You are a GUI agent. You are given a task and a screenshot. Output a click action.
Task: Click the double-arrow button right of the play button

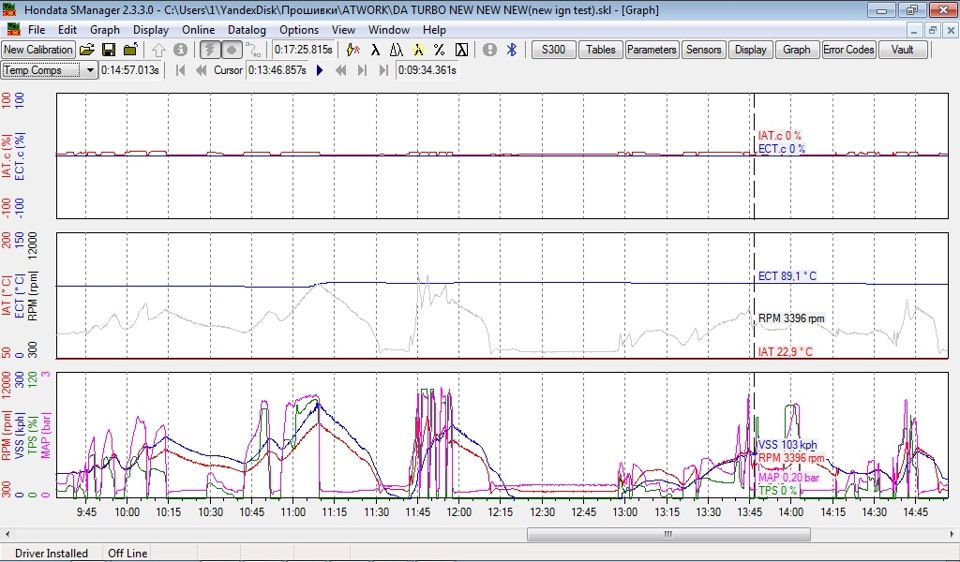pos(341,70)
